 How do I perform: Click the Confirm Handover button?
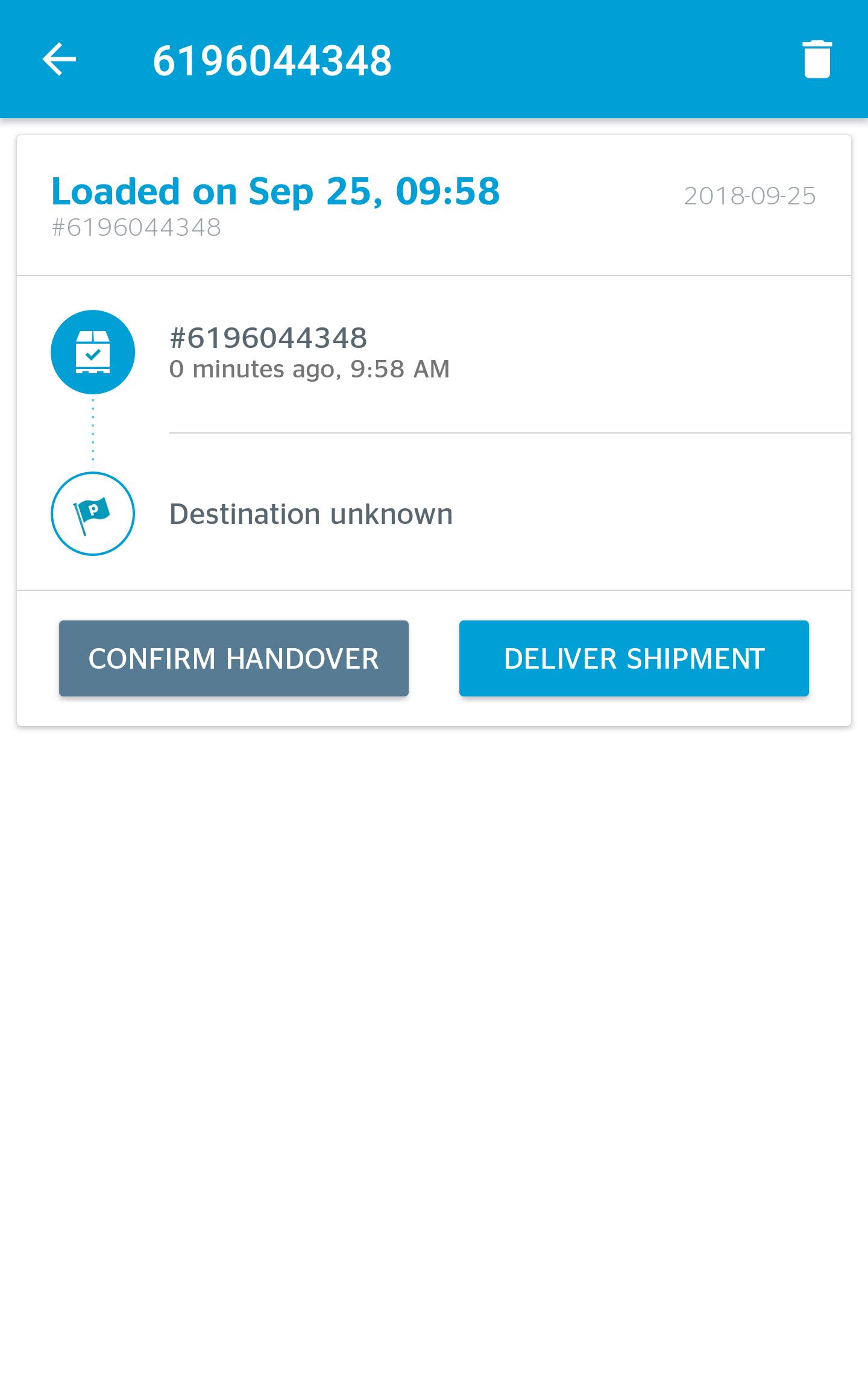tap(234, 658)
